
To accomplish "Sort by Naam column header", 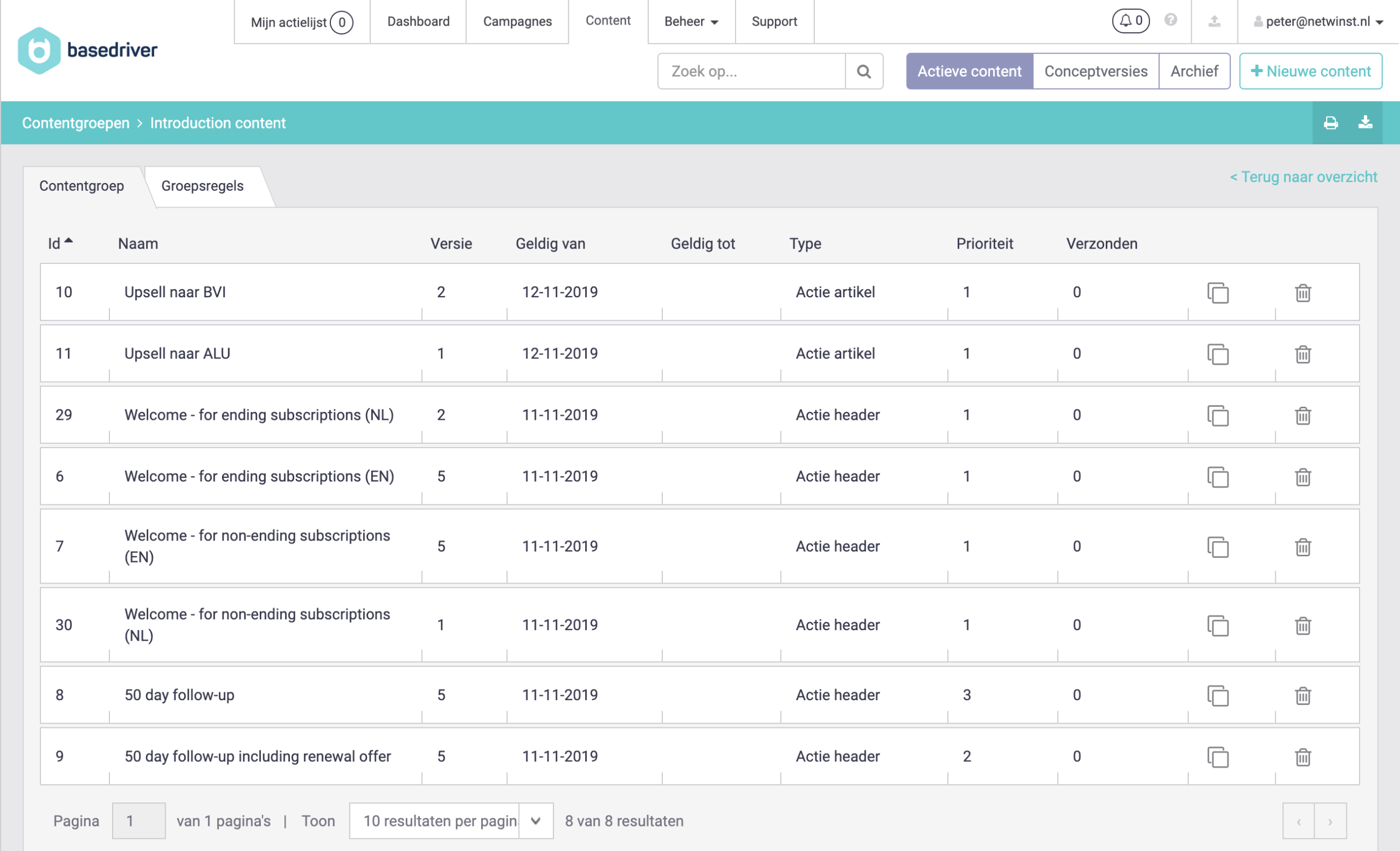I will pyautogui.click(x=138, y=244).
